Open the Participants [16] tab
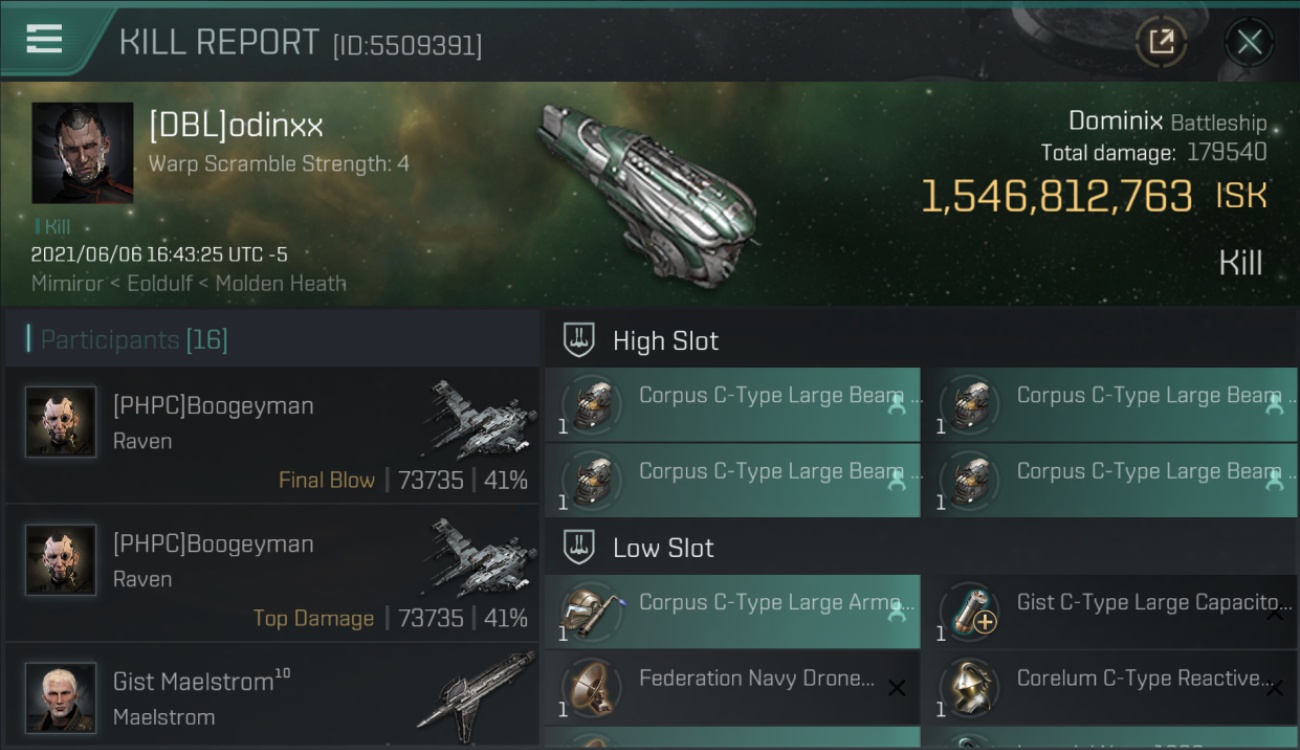1300x750 pixels. 134,340
